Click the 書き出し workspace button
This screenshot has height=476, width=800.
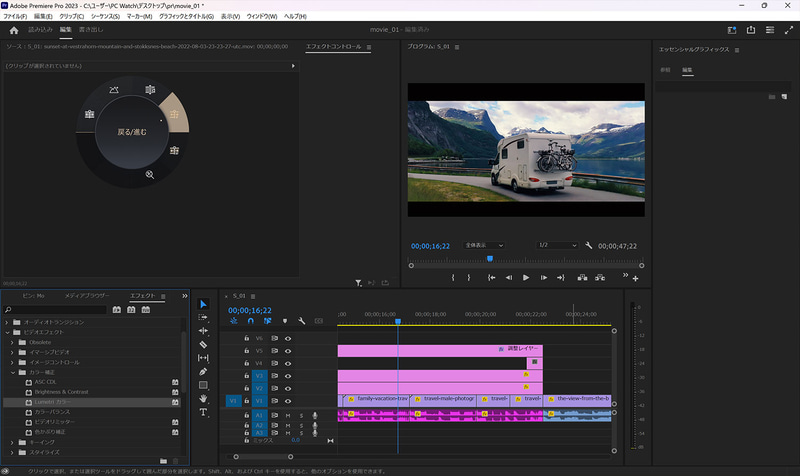click(x=91, y=30)
